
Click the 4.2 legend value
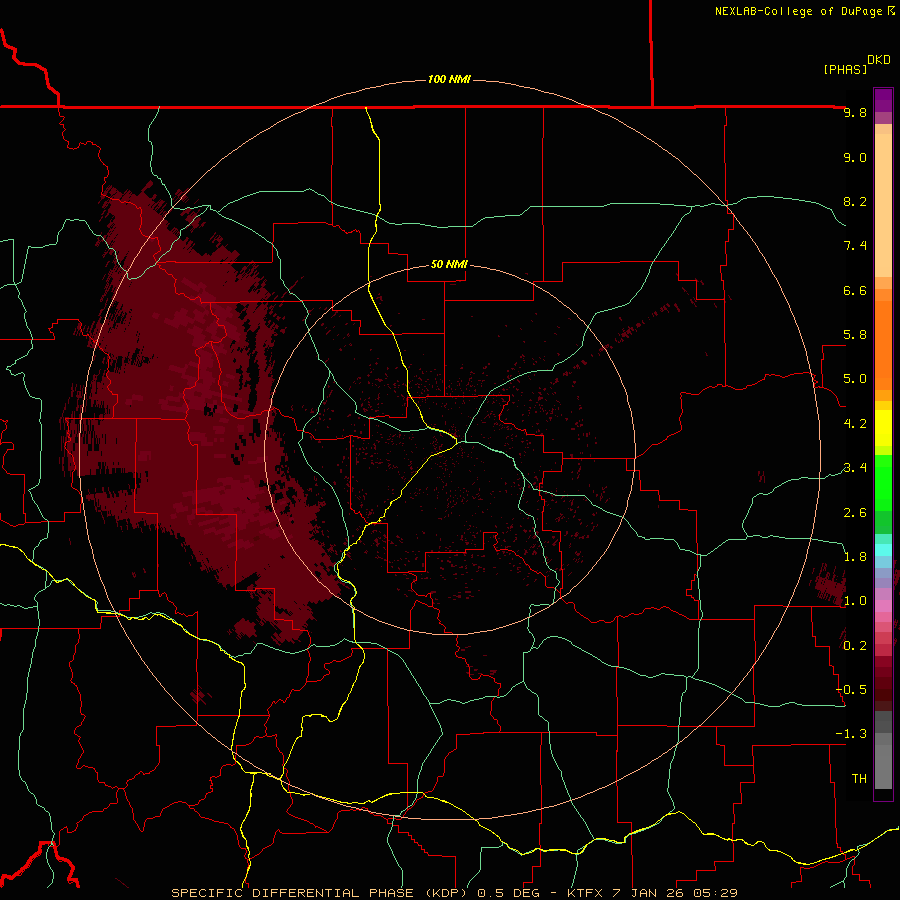(x=855, y=424)
